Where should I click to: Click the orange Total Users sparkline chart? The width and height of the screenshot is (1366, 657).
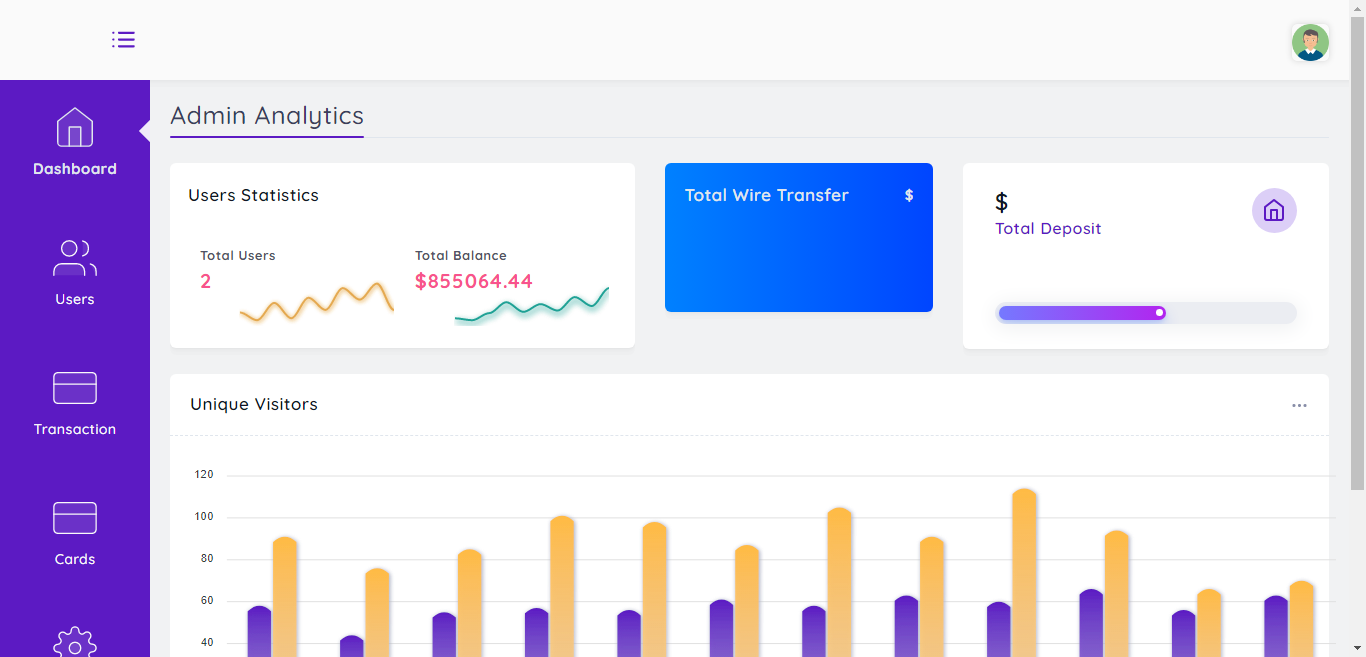click(x=317, y=301)
